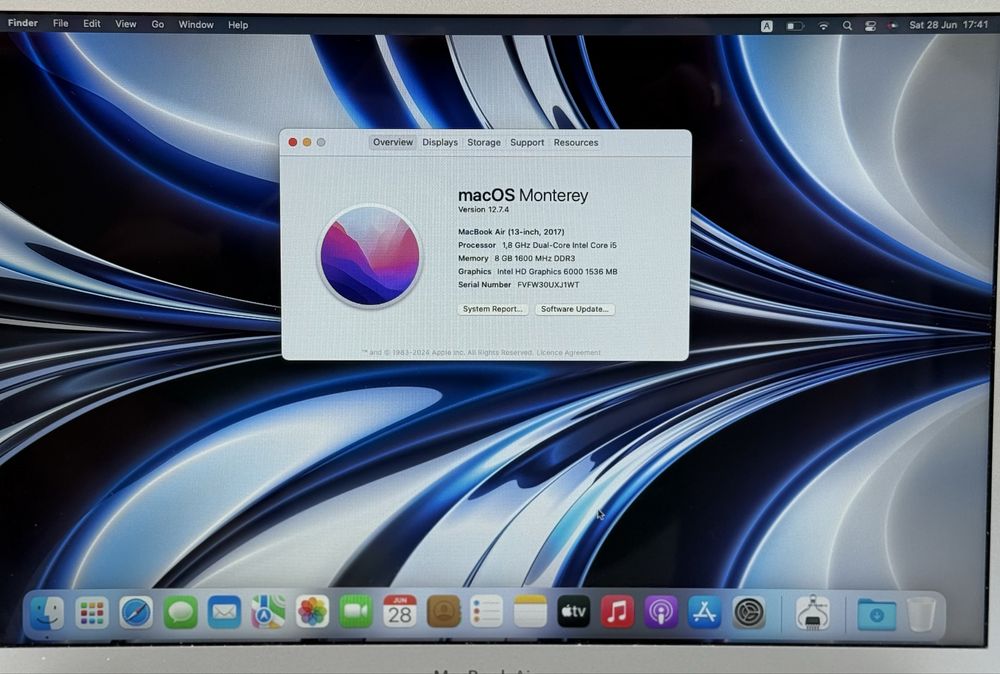This screenshot has width=1000, height=674.
Task: Open Finder from the Dock
Action: [x=48, y=613]
